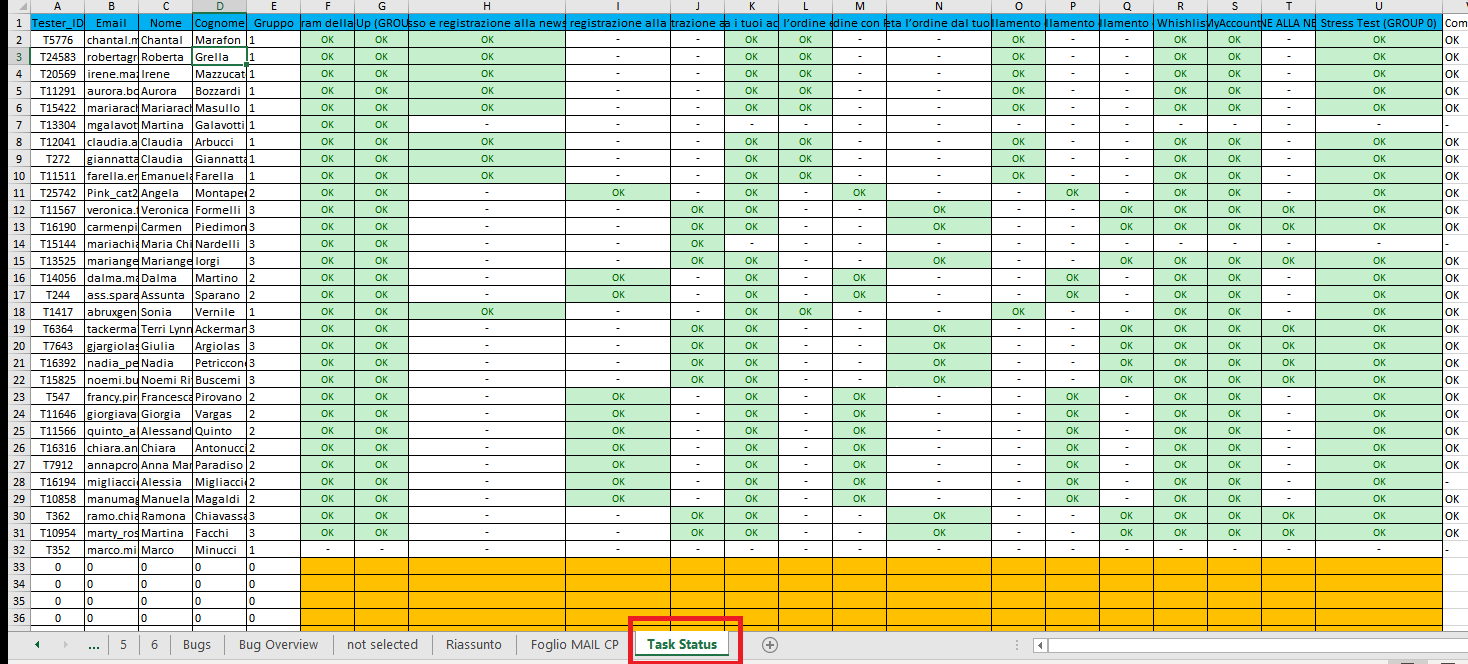Select the name cell Chantal
Screen dimensions: 1468x664
tap(165, 39)
